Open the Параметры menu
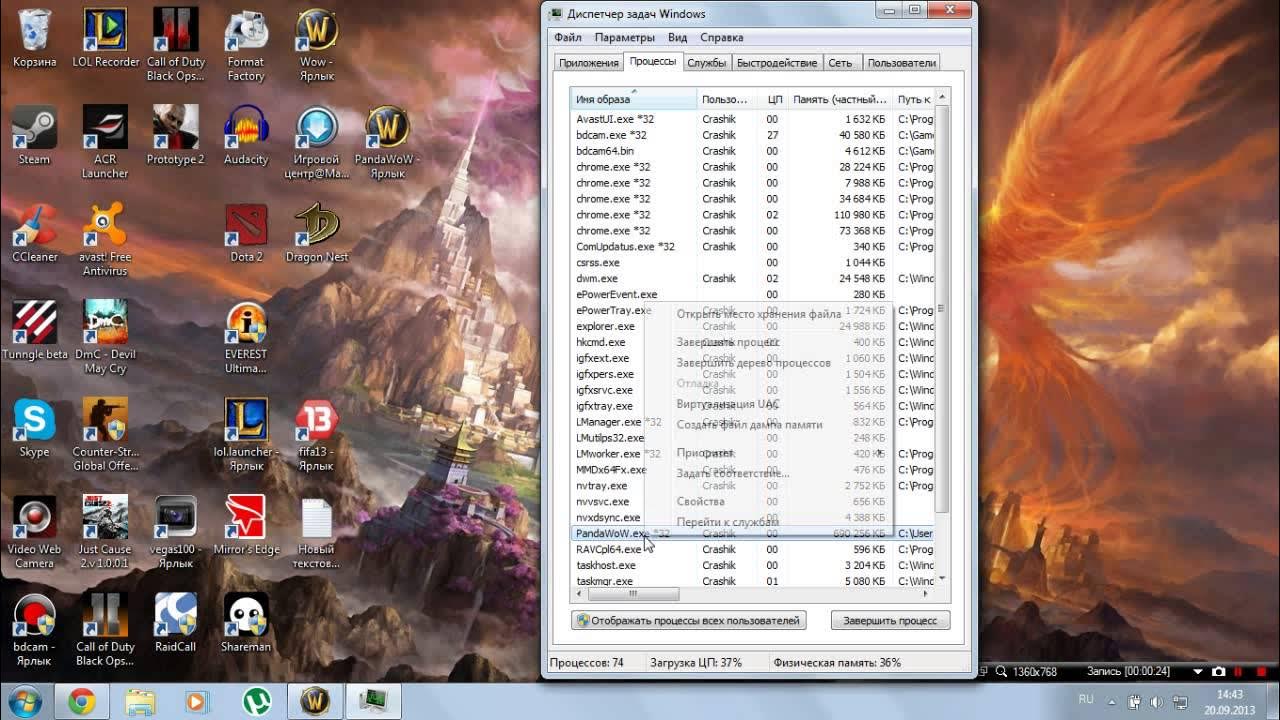This screenshot has width=1280, height=720. click(x=624, y=37)
